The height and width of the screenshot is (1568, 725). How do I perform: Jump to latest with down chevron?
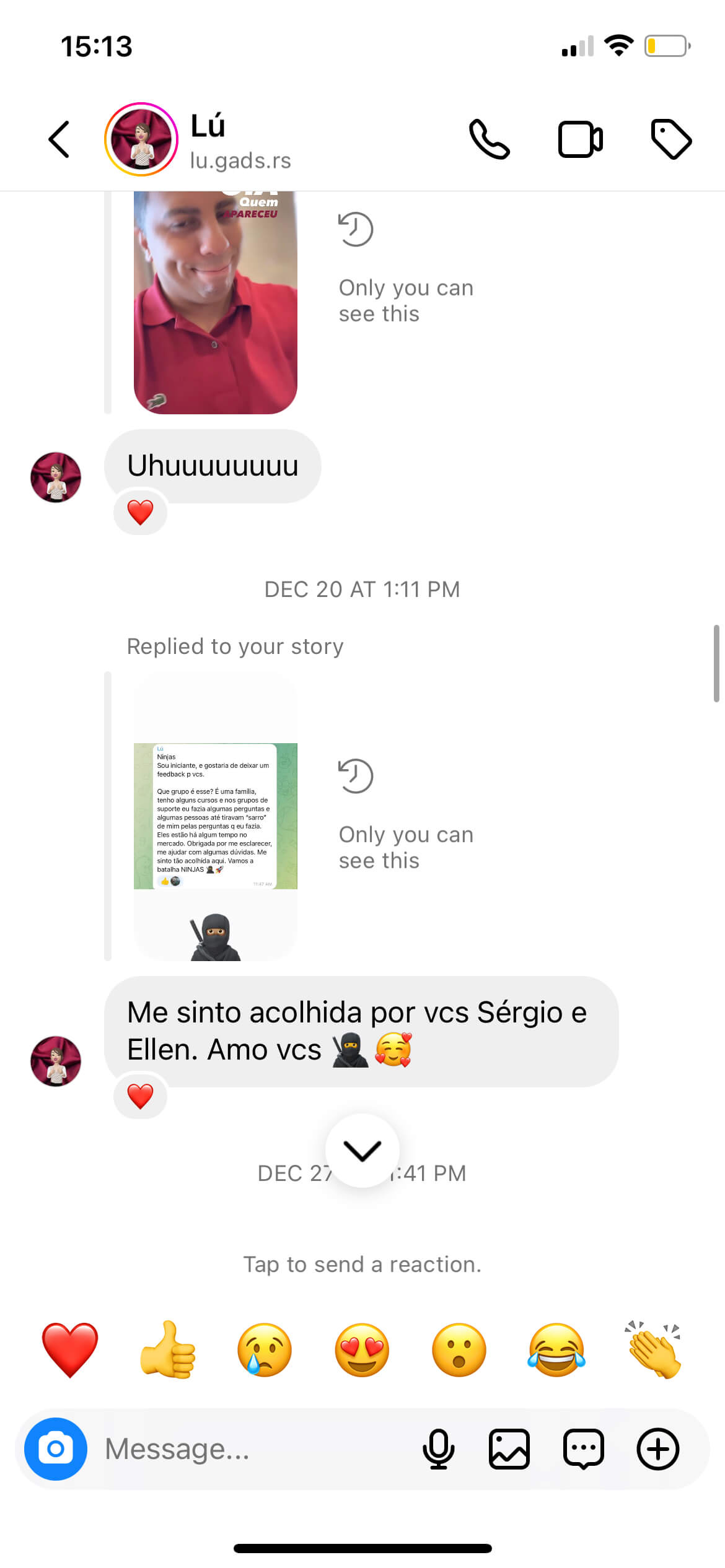(x=362, y=1151)
